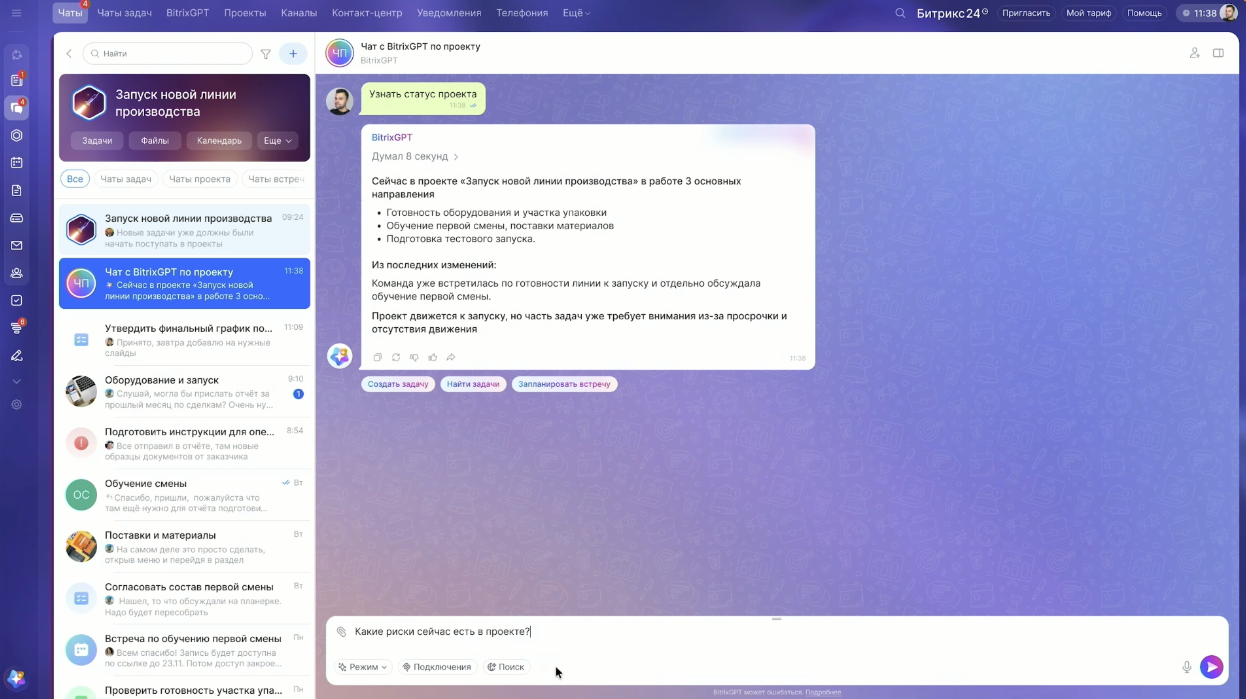
Task: Expand the Ещё menu in top navigation
Action: [576, 13]
